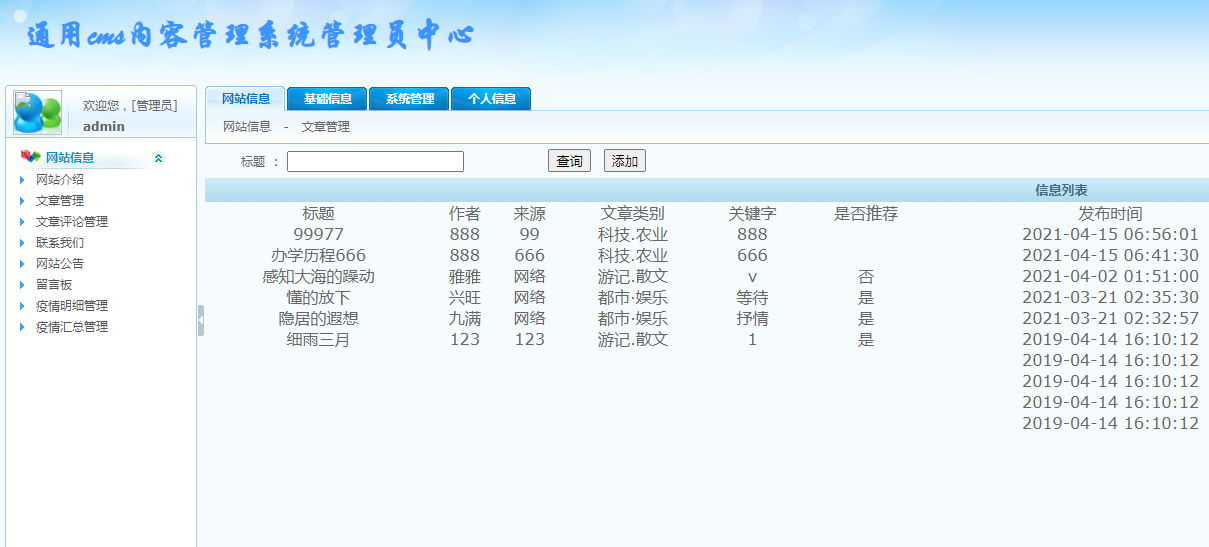Click the 是否推荐 column header
This screenshot has height=547, width=1209.
(x=866, y=214)
